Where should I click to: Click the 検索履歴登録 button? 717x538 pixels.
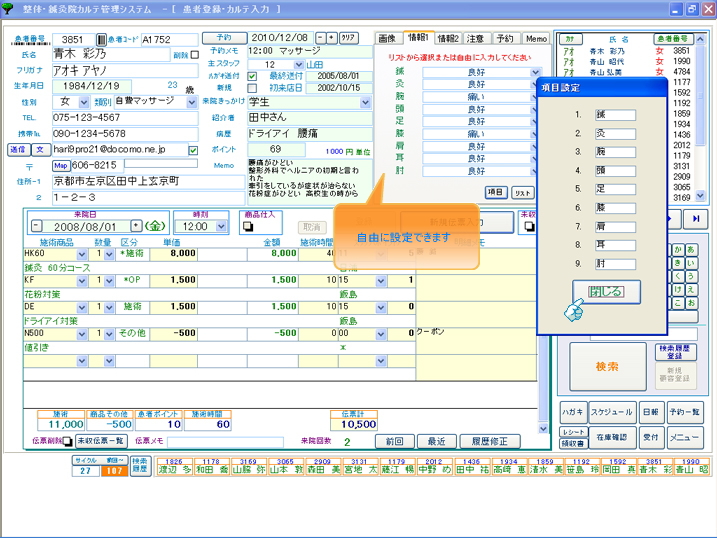[675, 352]
